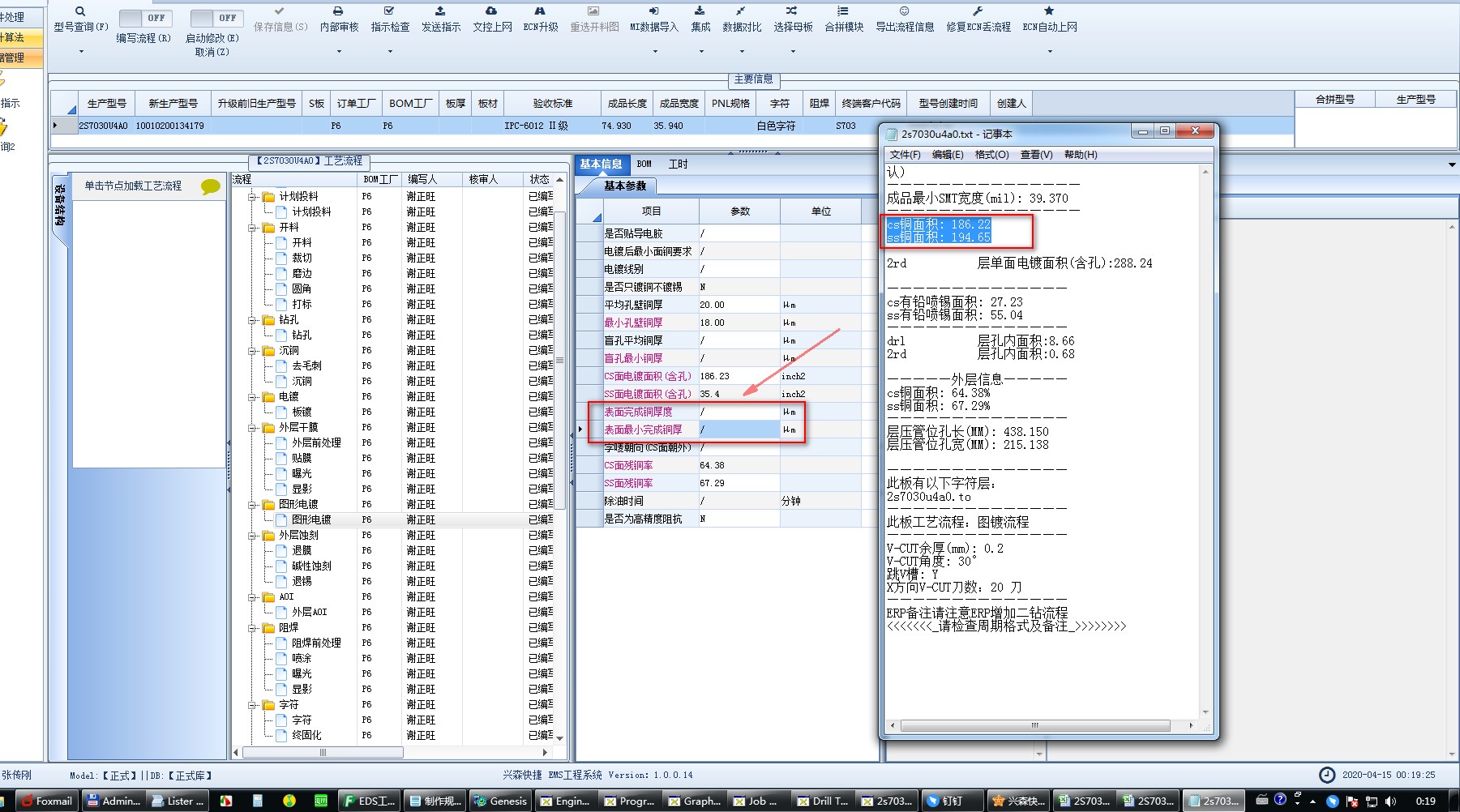Switch to the 工时 tab
Screen dimensions: 1460x812
pos(678,164)
